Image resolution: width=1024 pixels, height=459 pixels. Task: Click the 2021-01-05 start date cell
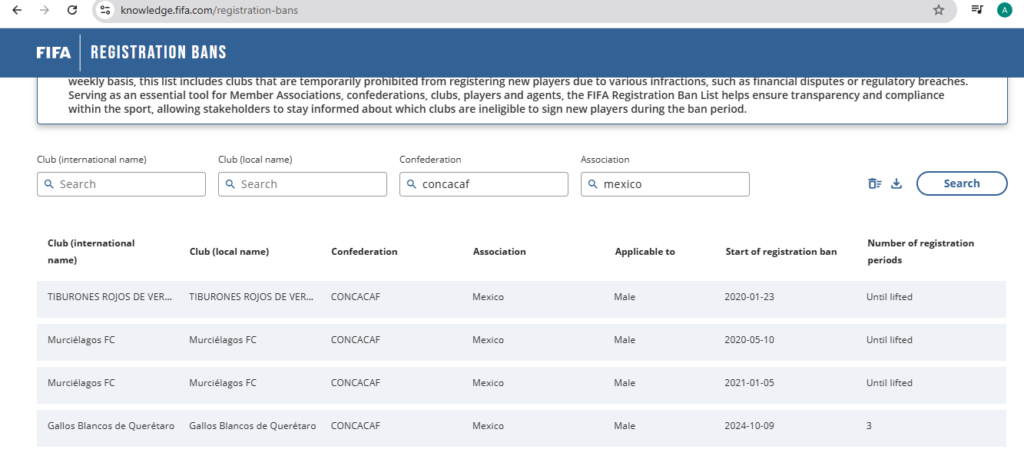tap(749, 383)
